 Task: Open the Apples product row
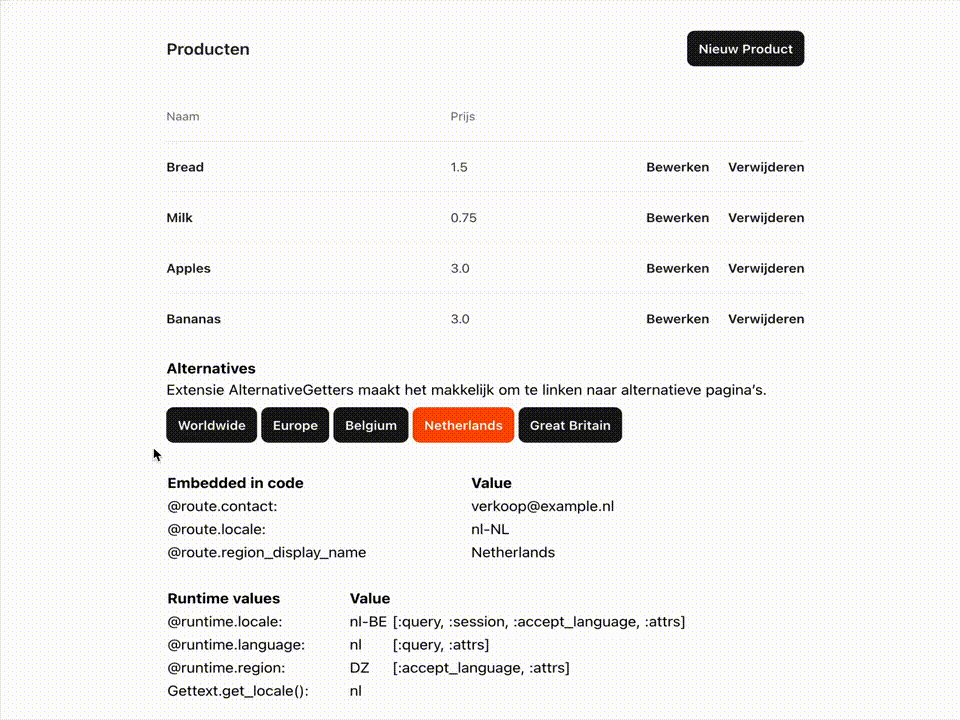[x=485, y=268]
